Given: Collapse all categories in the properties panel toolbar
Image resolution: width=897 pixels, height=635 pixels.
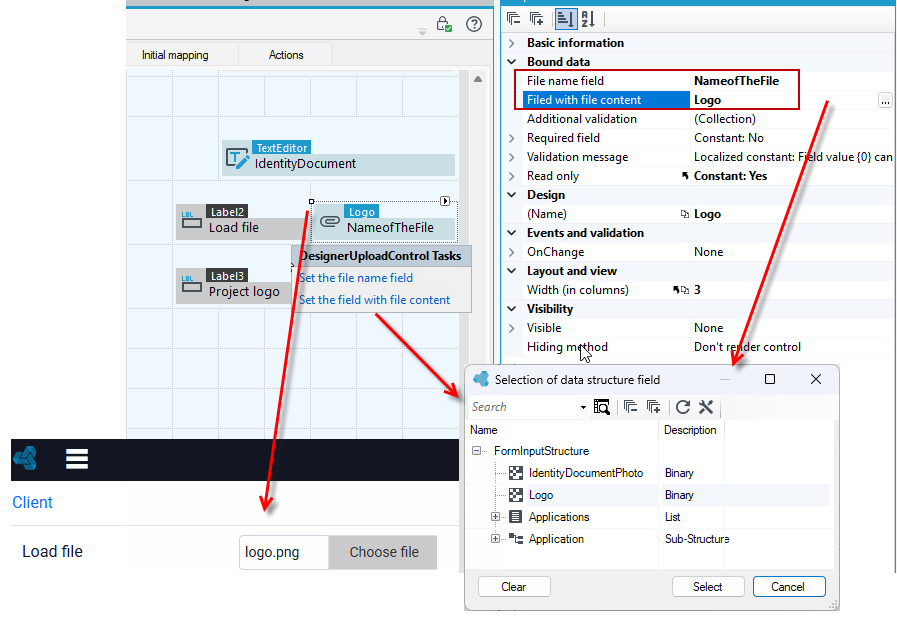Looking at the screenshot, I should [513, 19].
